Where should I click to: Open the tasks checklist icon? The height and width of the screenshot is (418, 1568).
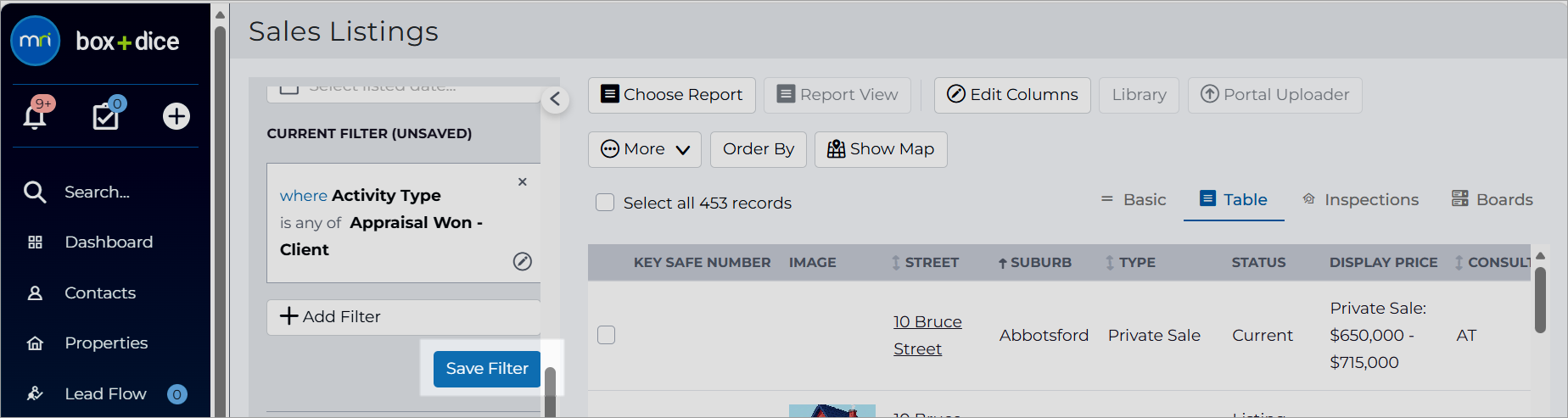[x=106, y=115]
